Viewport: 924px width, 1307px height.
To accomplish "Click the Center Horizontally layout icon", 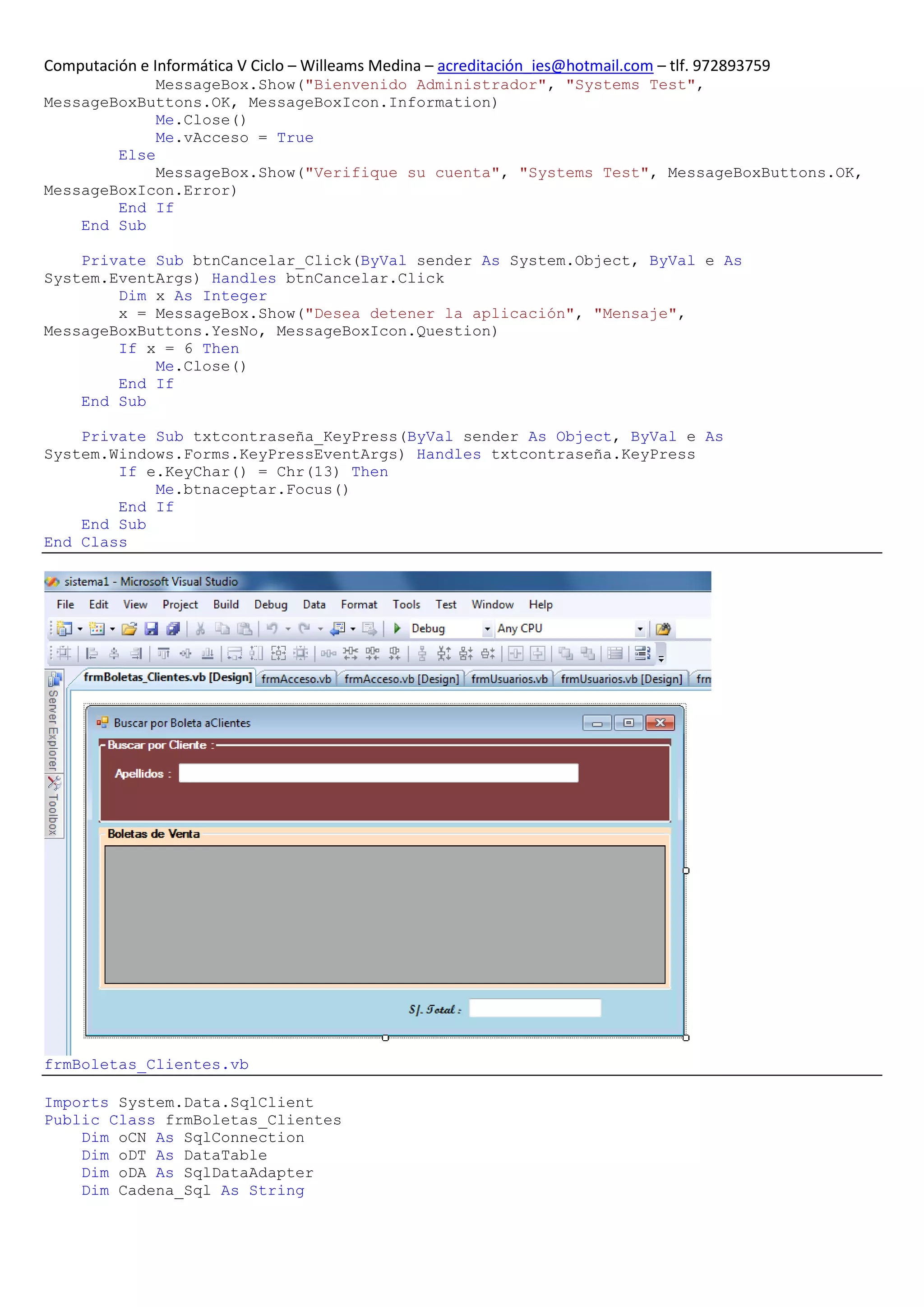I will 516,653.
